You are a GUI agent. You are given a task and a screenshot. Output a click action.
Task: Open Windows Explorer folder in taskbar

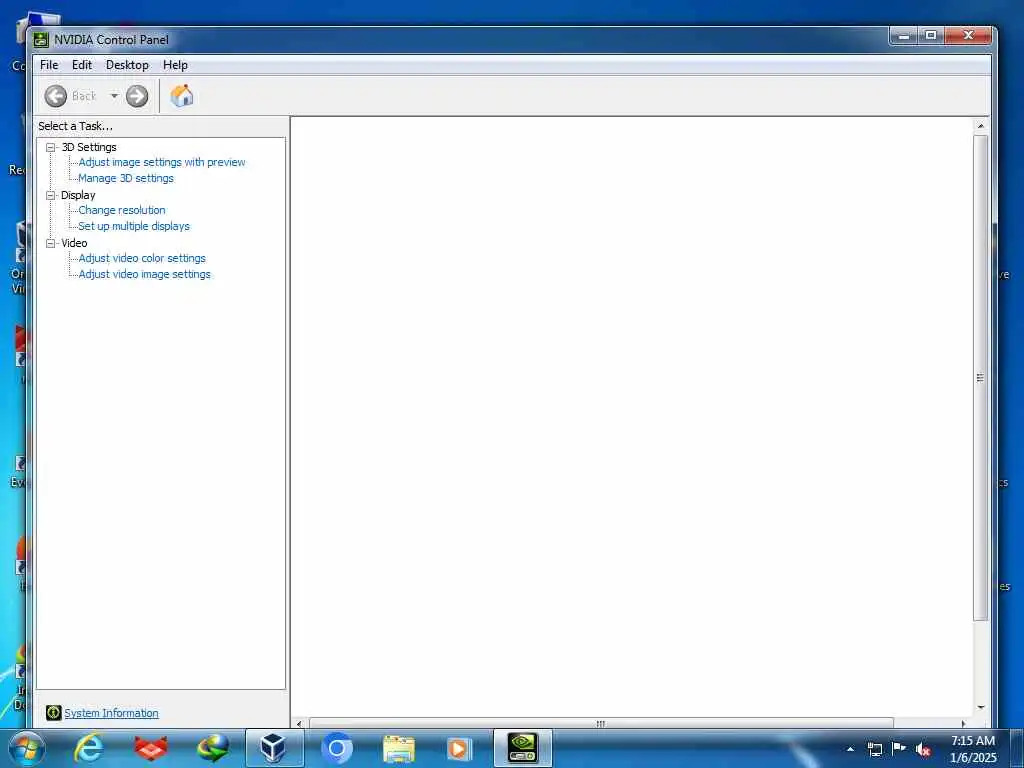pos(398,748)
